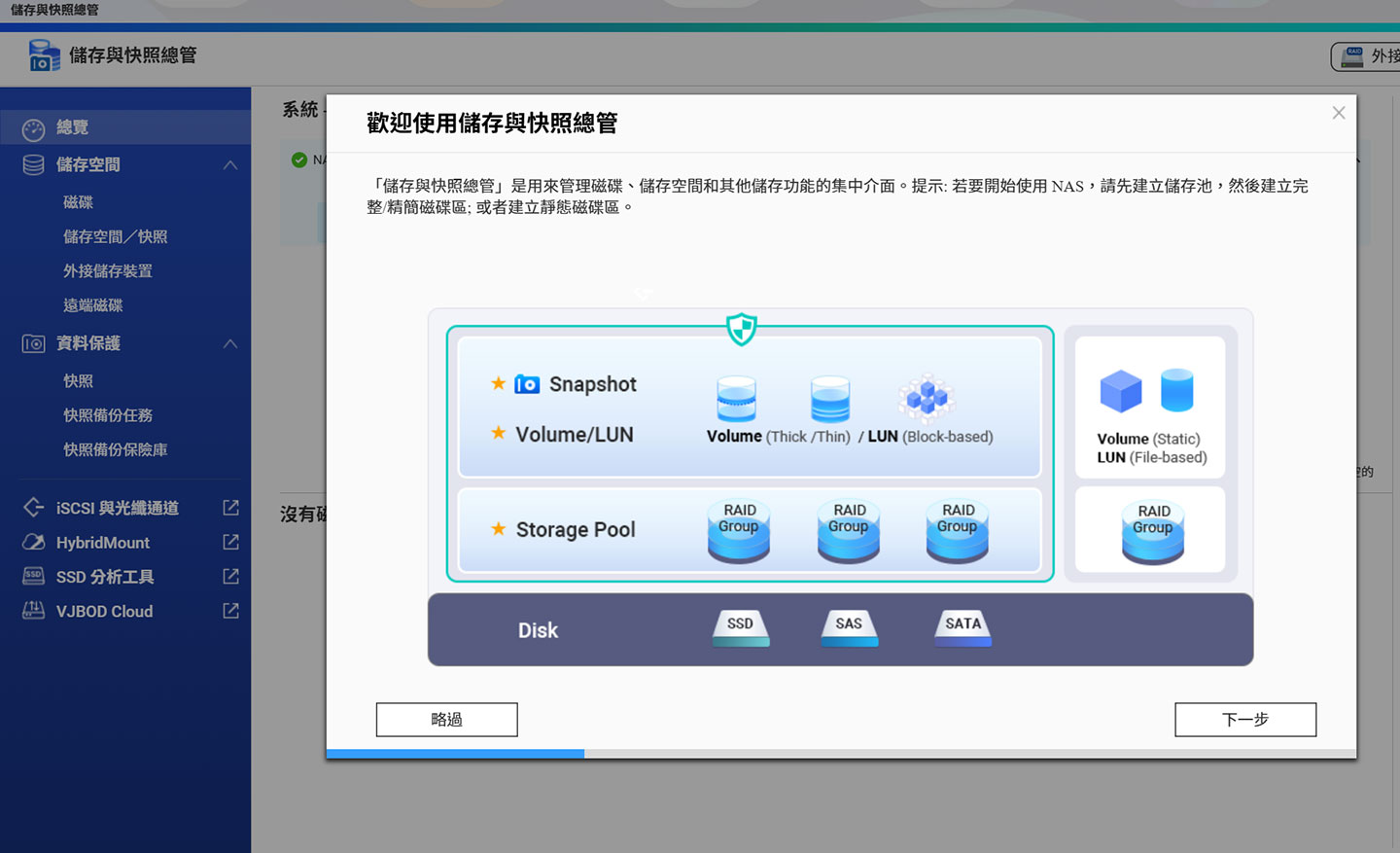1400x853 pixels.
Task: Open 外接儲存裝置 in the sidebar
Action: pyautogui.click(x=108, y=271)
